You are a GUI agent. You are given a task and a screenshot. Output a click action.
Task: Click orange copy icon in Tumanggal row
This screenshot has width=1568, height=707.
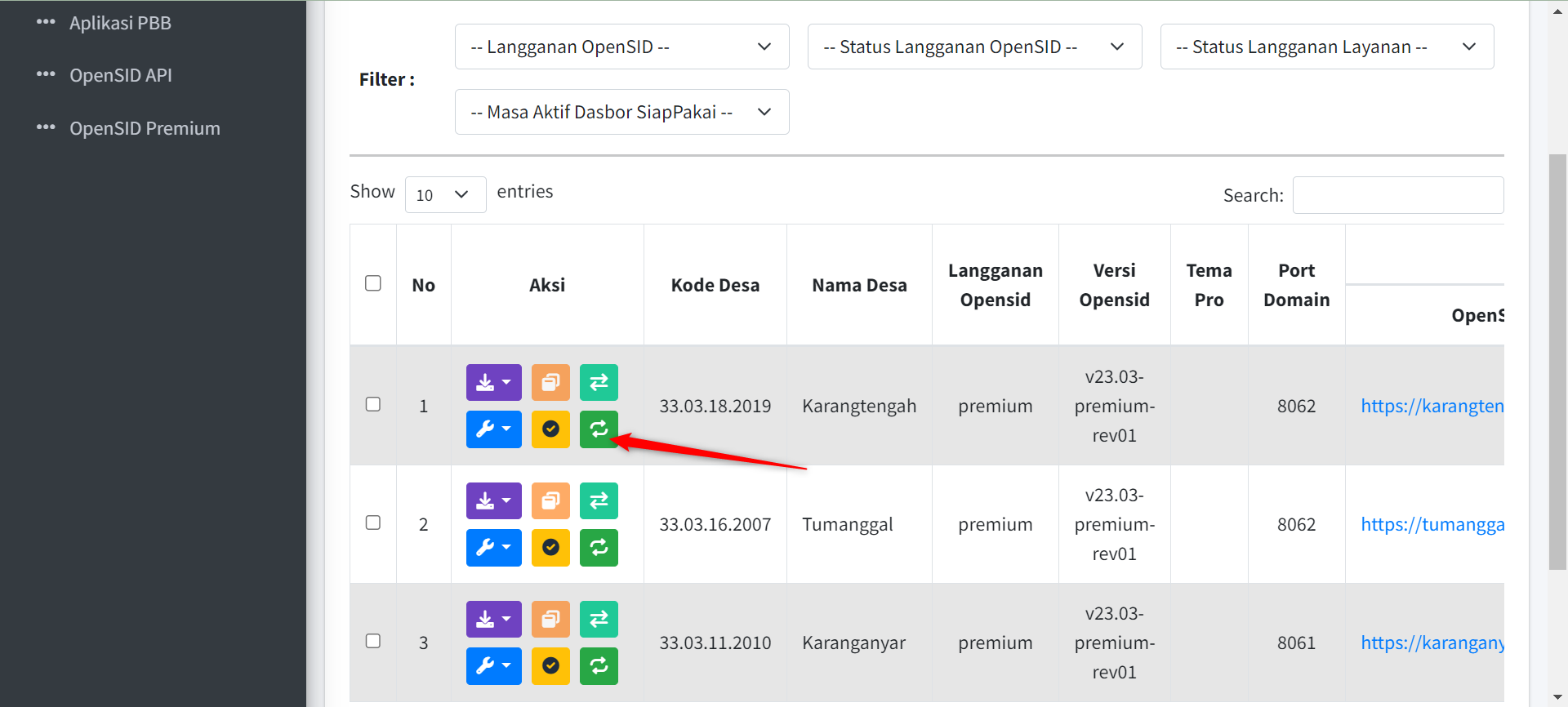coord(550,500)
